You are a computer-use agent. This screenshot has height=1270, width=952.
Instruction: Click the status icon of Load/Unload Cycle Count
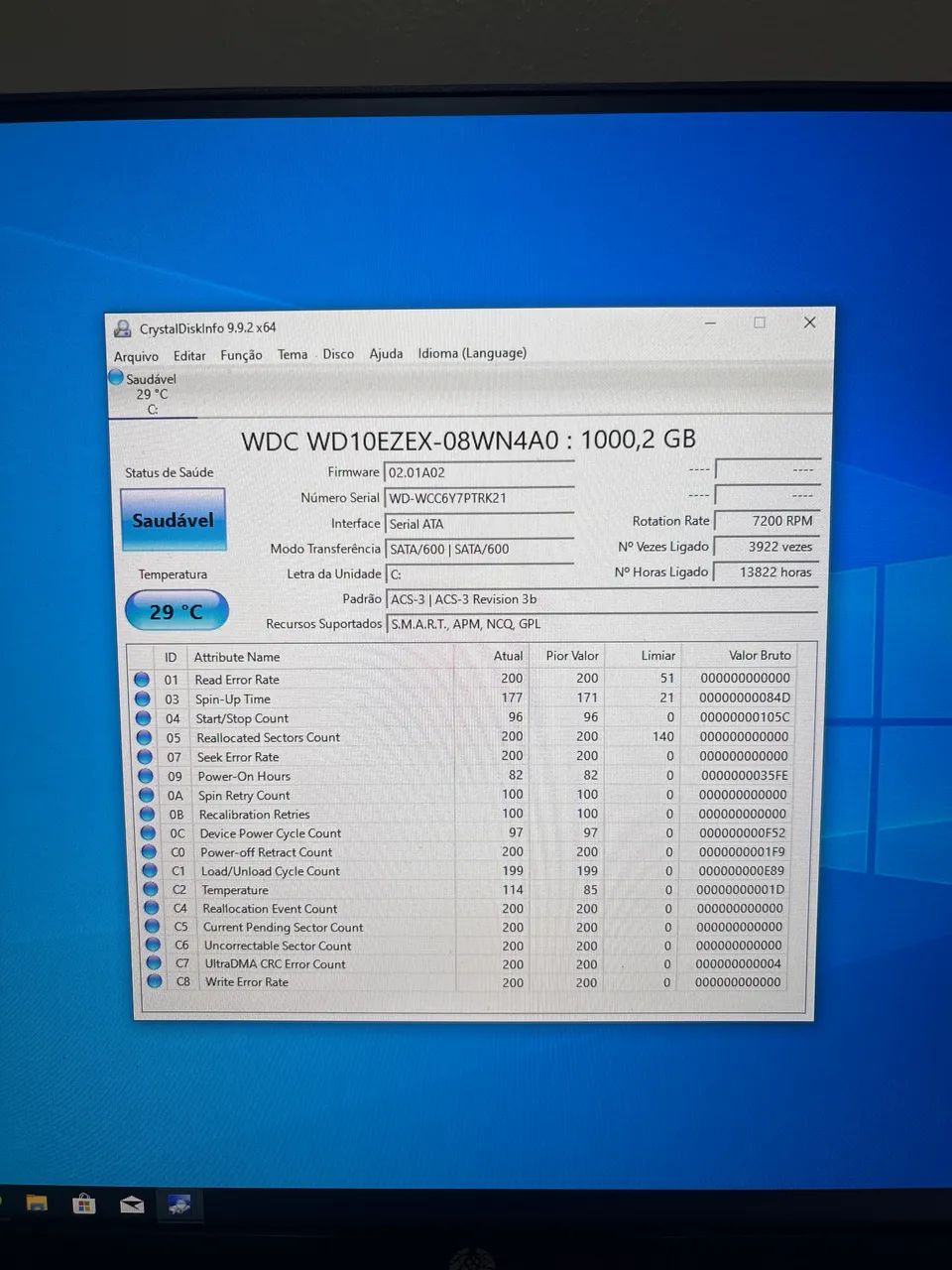[x=150, y=871]
